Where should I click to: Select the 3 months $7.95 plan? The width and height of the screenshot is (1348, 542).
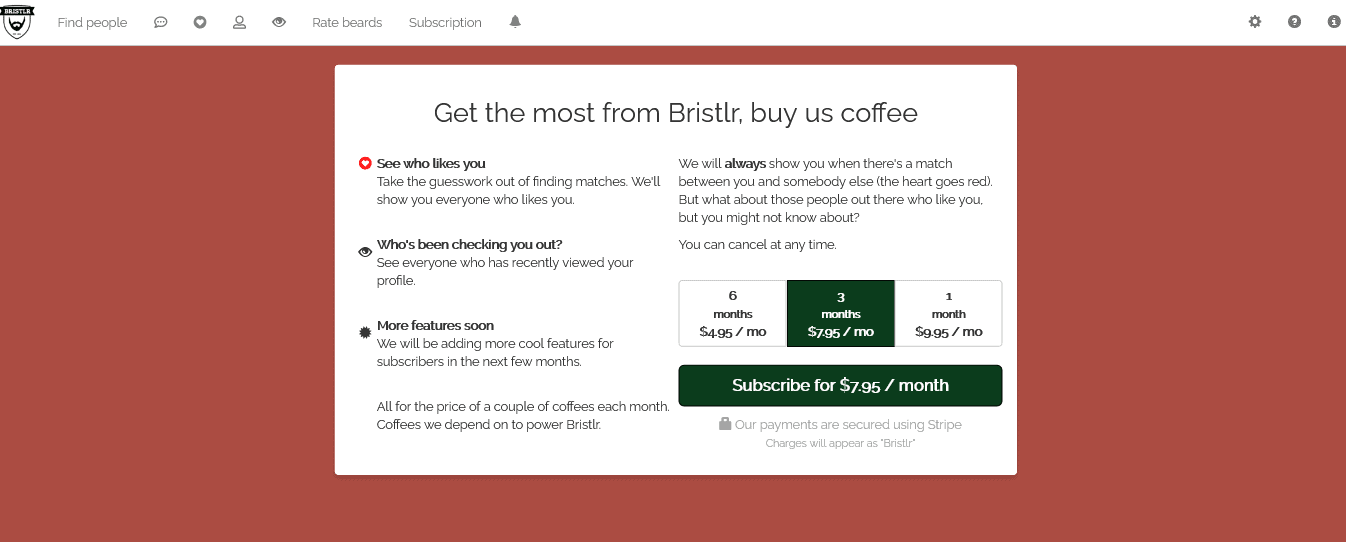point(841,314)
